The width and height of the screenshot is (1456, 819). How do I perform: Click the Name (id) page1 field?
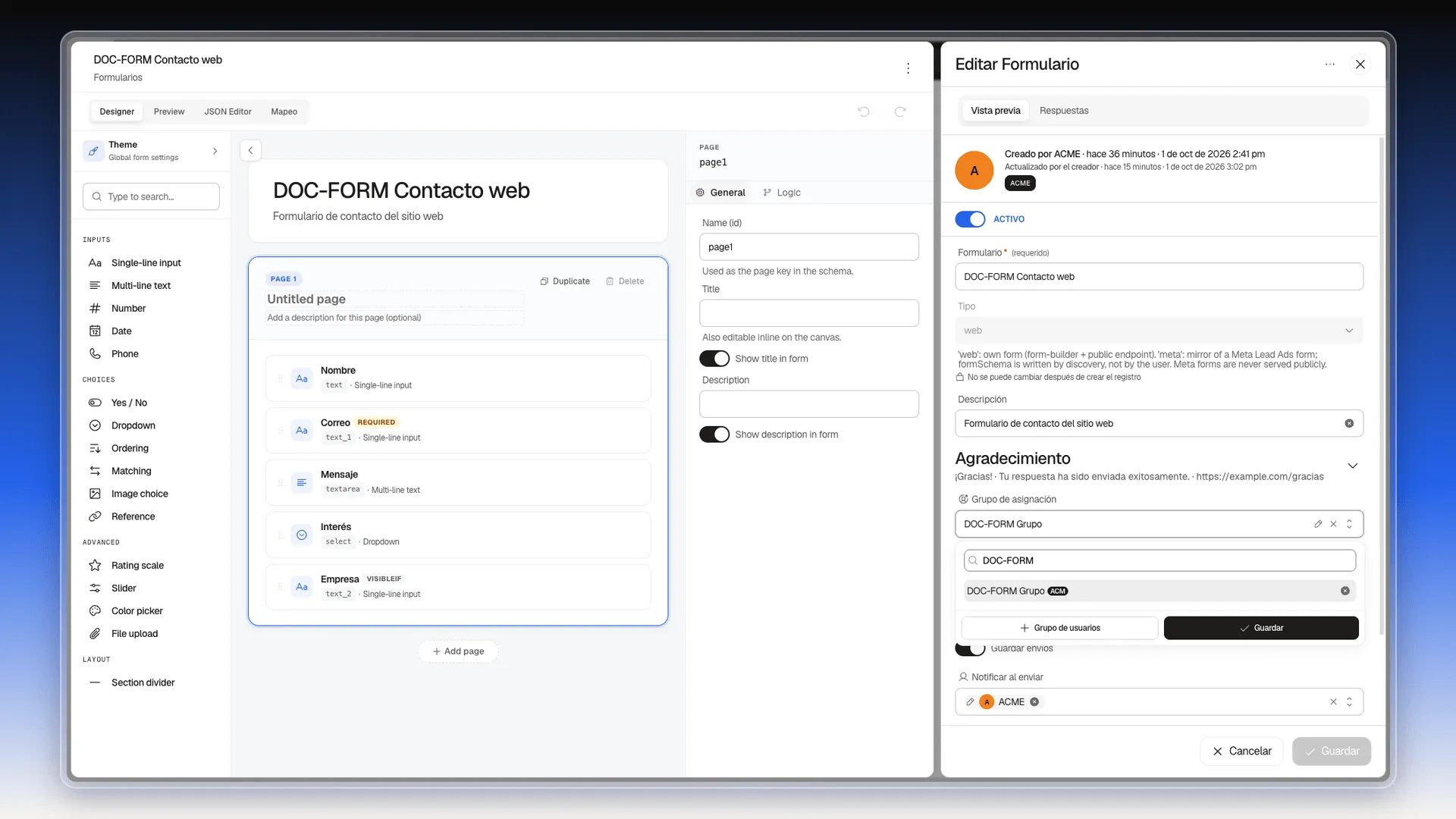[x=809, y=247]
